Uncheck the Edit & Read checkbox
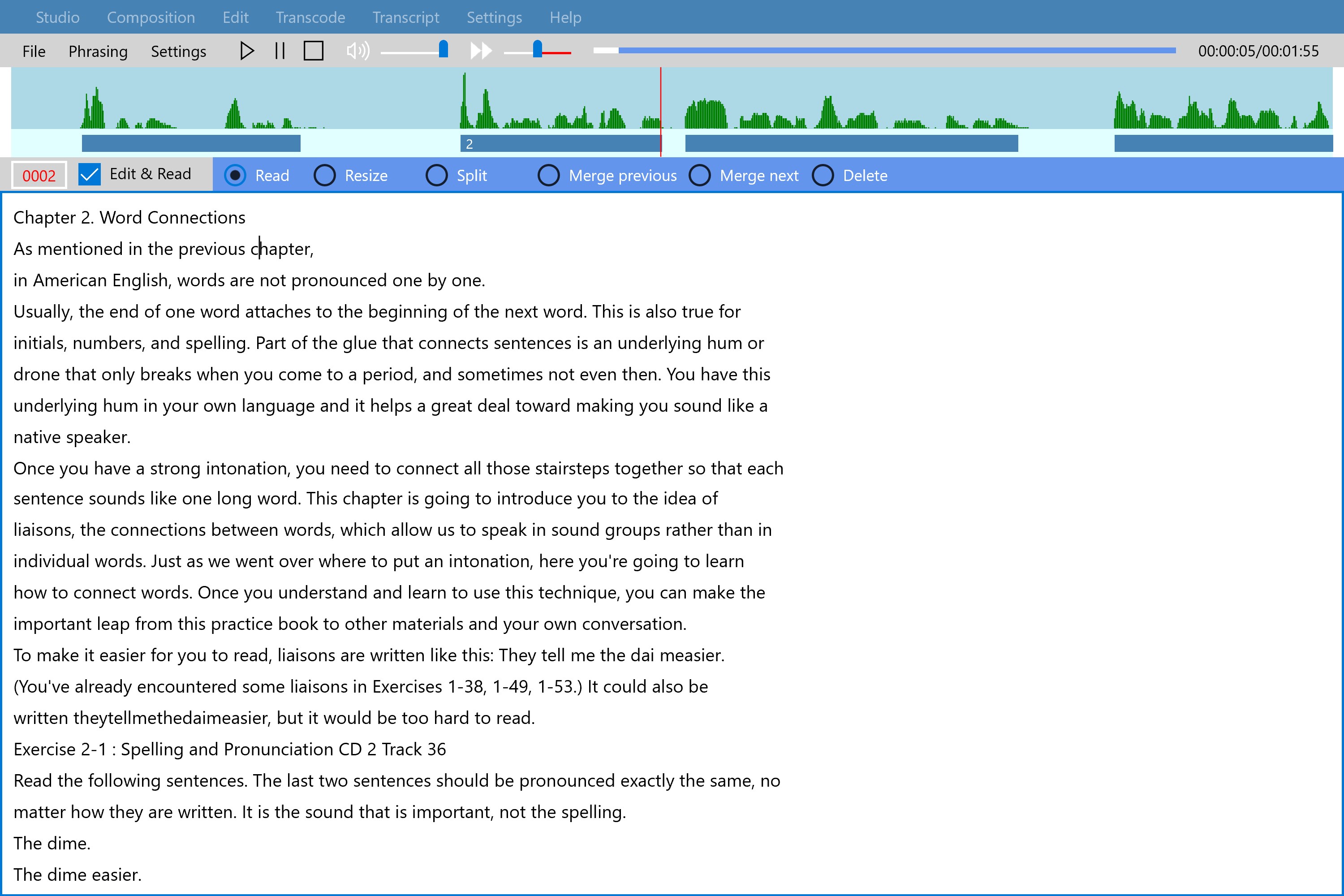The image size is (1344, 896). tap(90, 174)
